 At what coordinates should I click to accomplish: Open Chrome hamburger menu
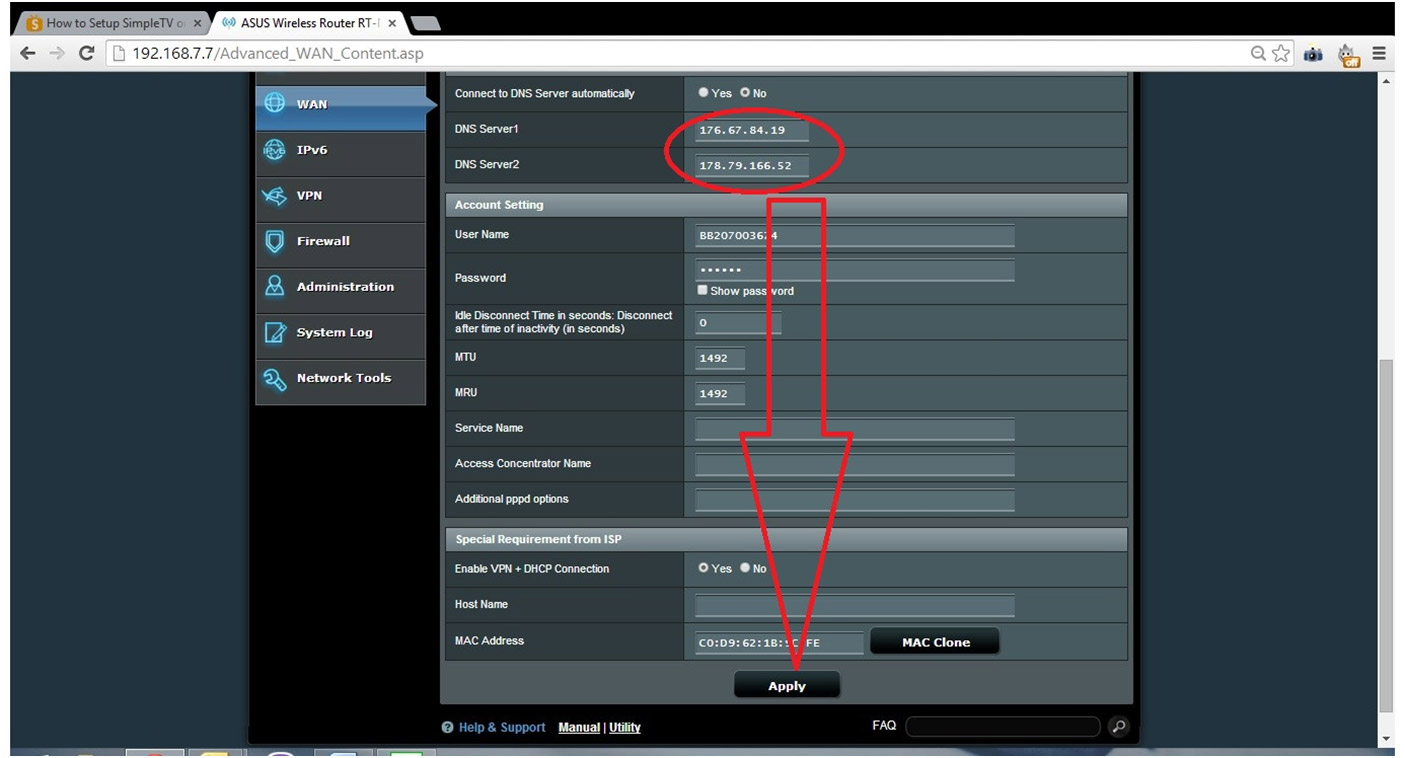click(1379, 54)
